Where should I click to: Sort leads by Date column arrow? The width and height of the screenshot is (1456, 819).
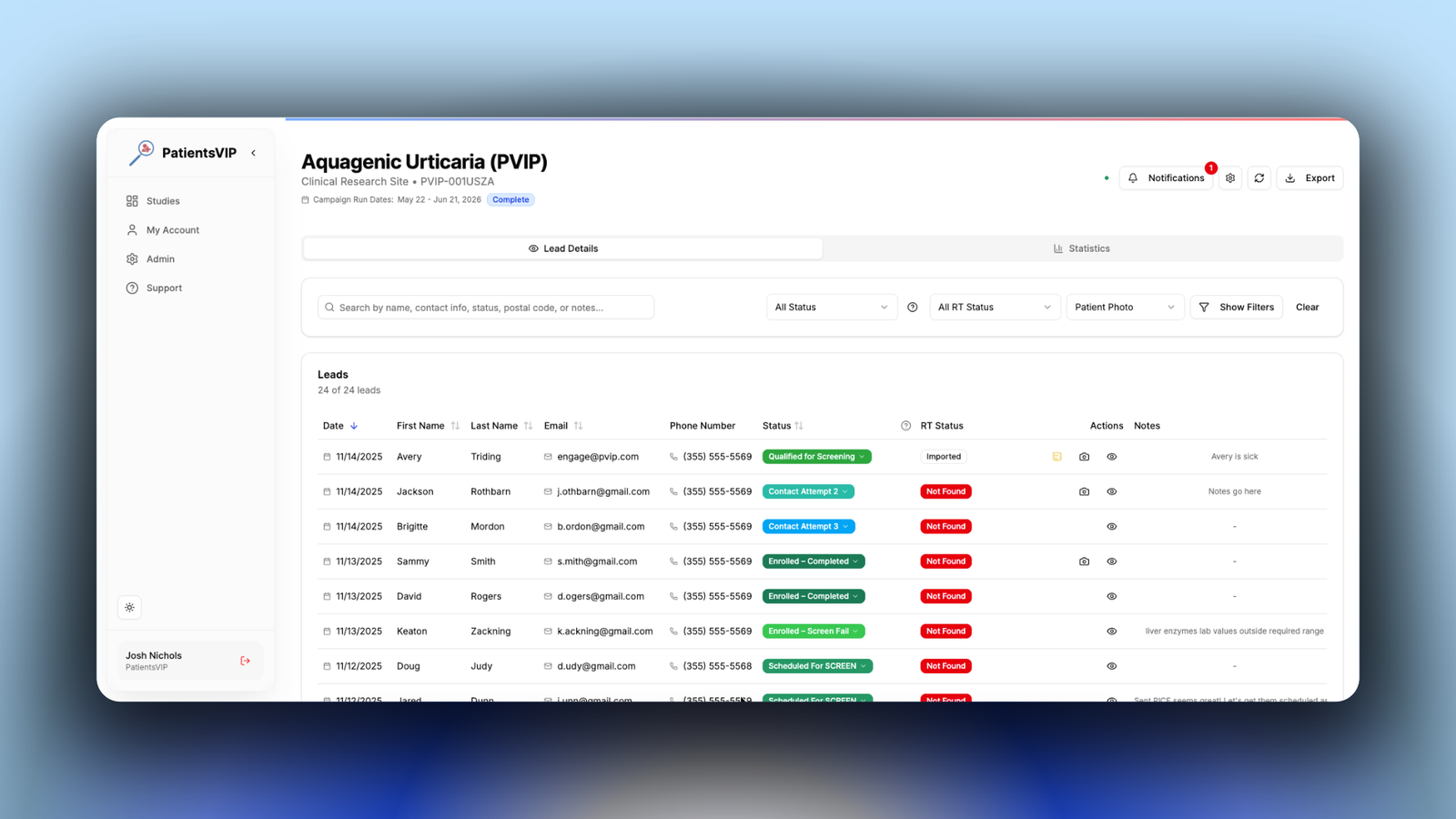click(354, 426)
